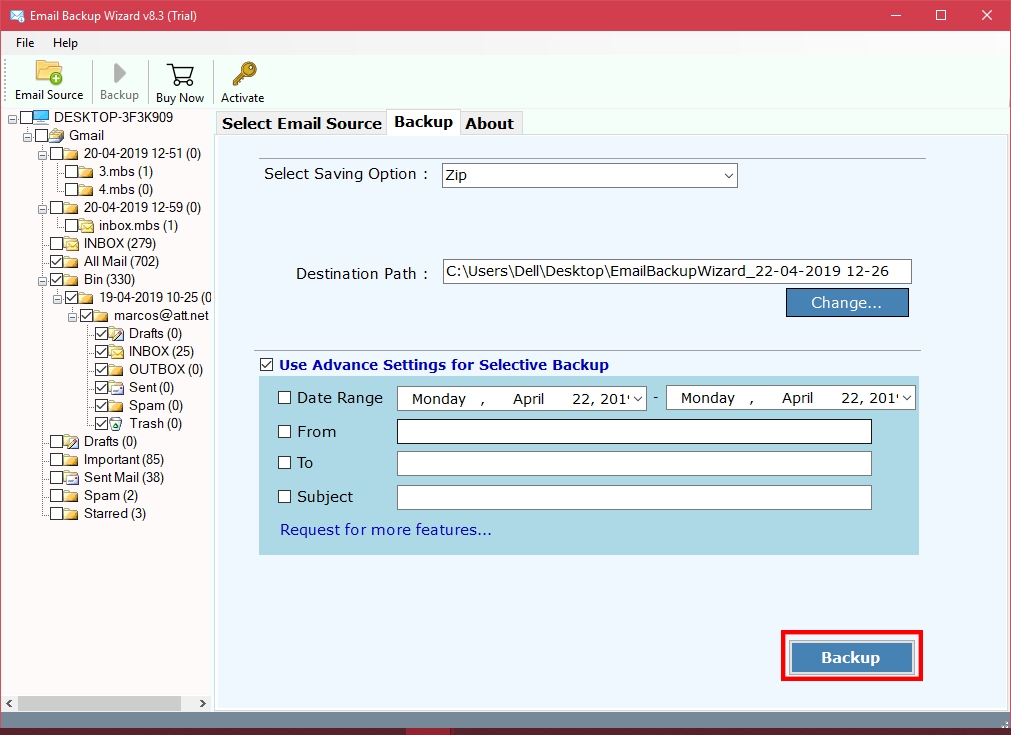Open the File menu

coord(25,43)
